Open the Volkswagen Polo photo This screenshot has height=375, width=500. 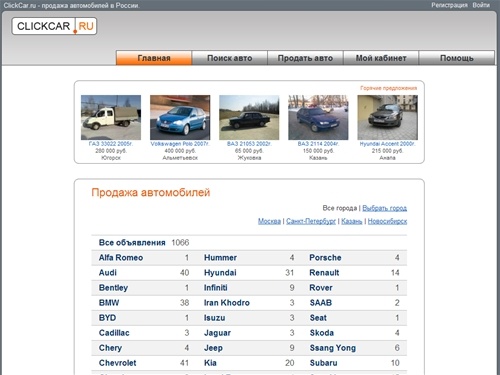[x=180, y=117]
